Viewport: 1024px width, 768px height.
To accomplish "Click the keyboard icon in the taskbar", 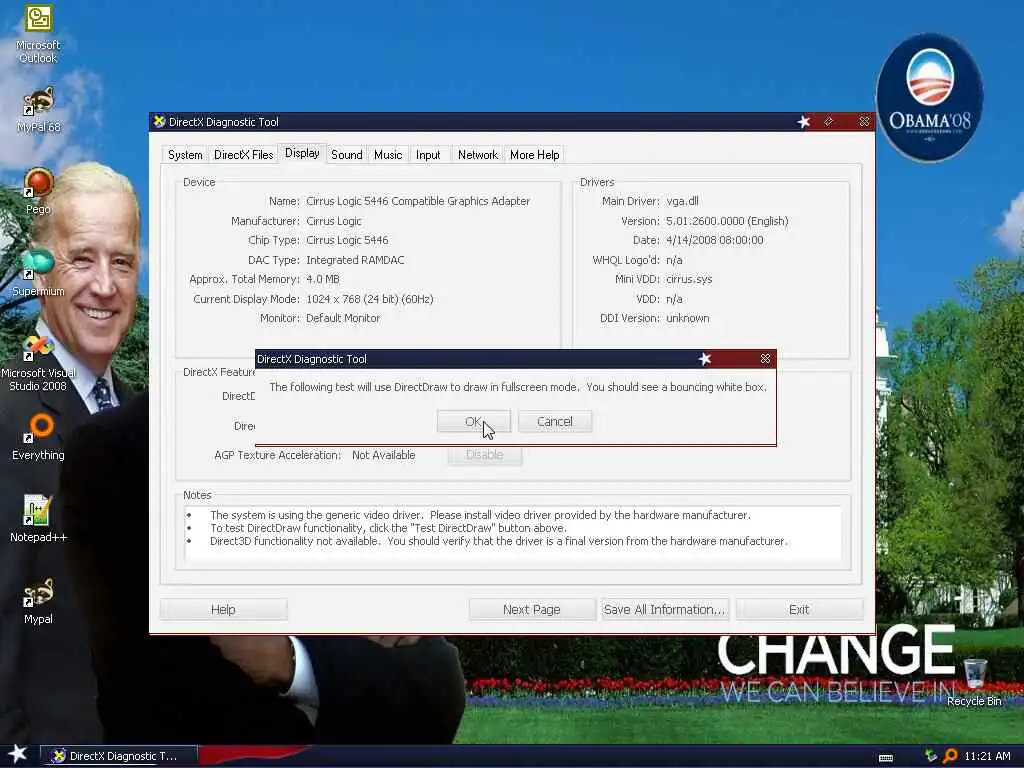I will (x=886, y=758).
